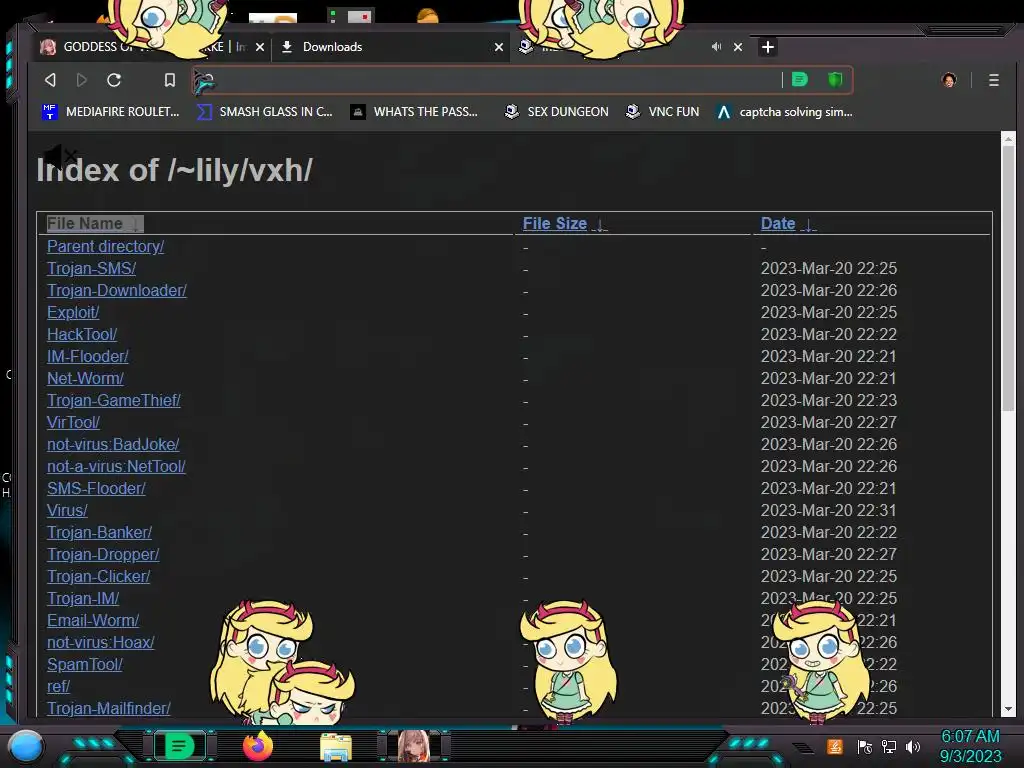This screenshot has width=1024, height=768.
Task: Open the IM-Flooder/ folder link
Action: (88, 357)
